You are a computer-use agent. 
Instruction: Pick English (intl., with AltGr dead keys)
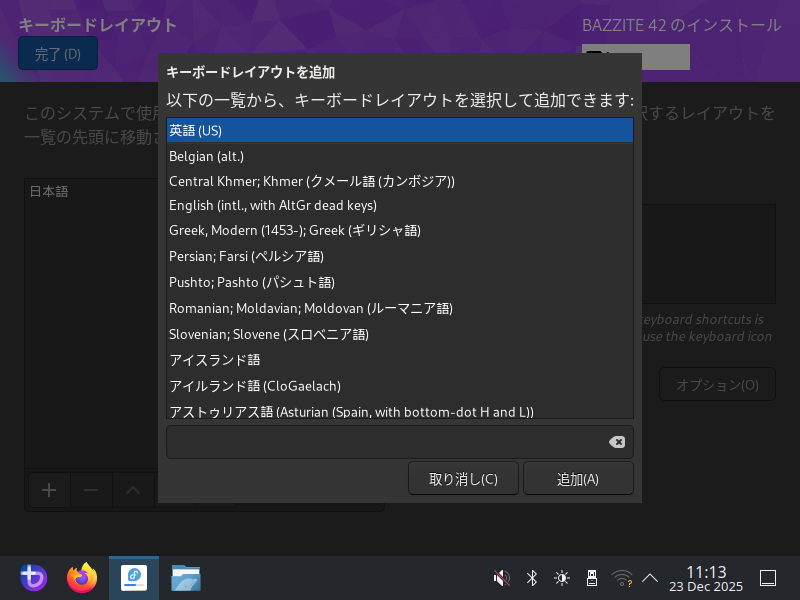click(x=399, y=206)
